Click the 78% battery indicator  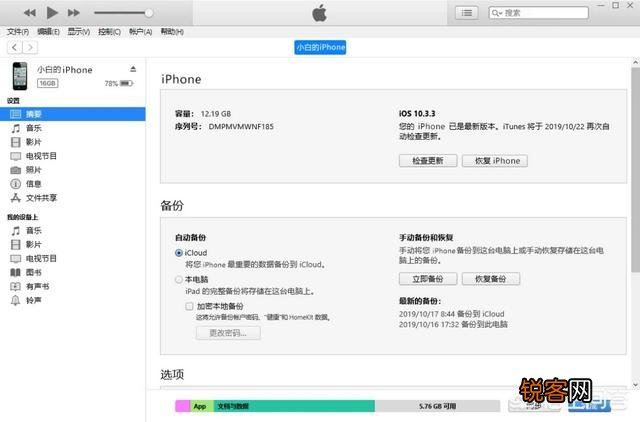tap(119, 83)
